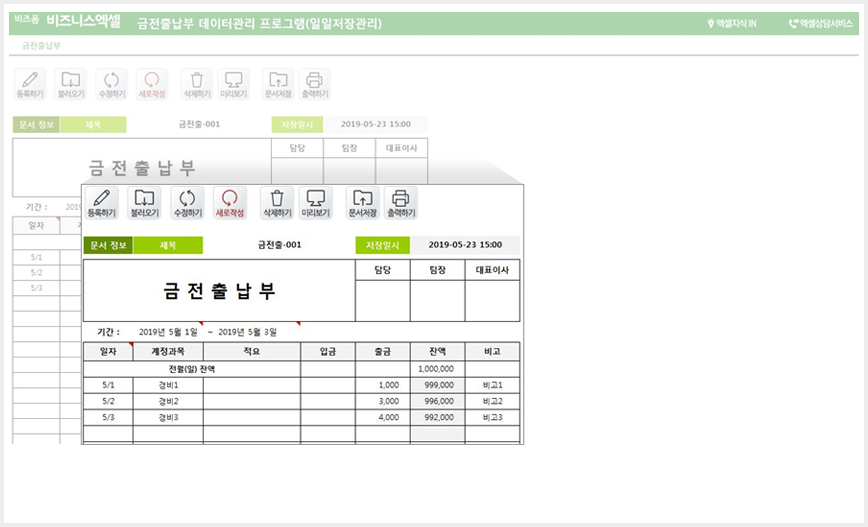Click remark cell 비고1

(x=492, y=385)
